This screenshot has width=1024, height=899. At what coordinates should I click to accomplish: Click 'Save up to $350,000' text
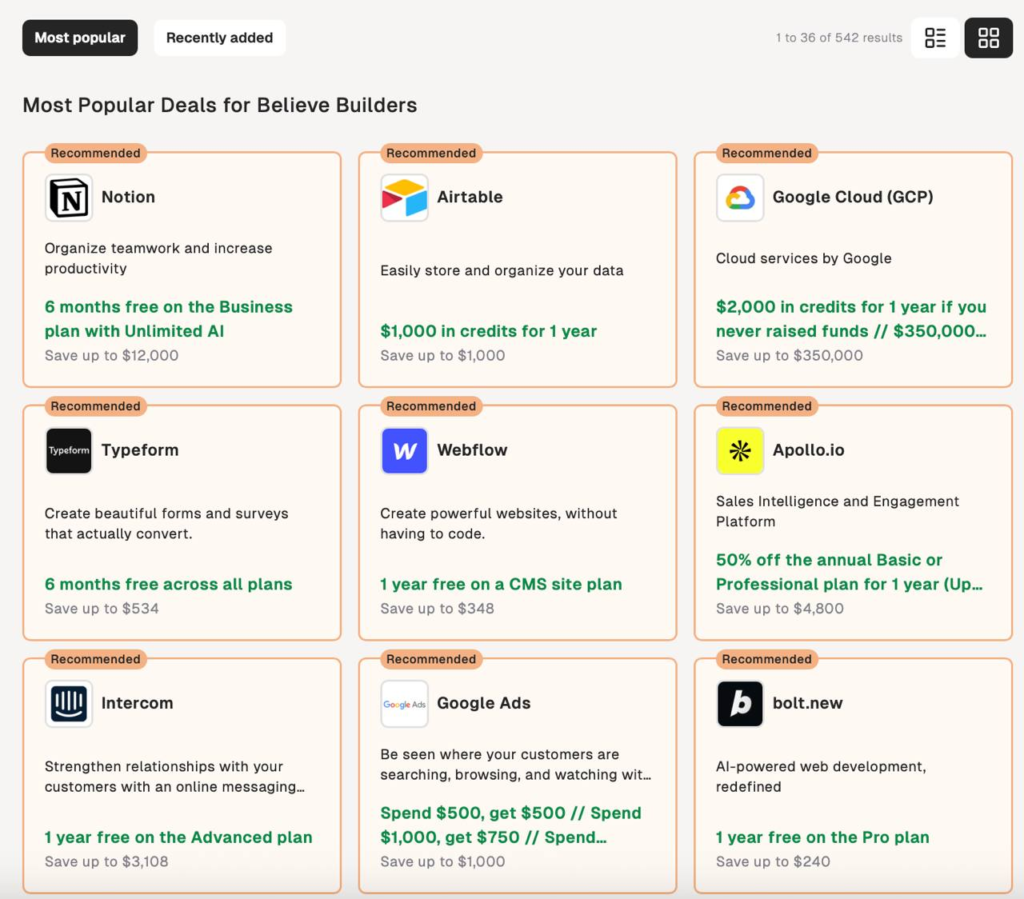(x=790, y=356)
